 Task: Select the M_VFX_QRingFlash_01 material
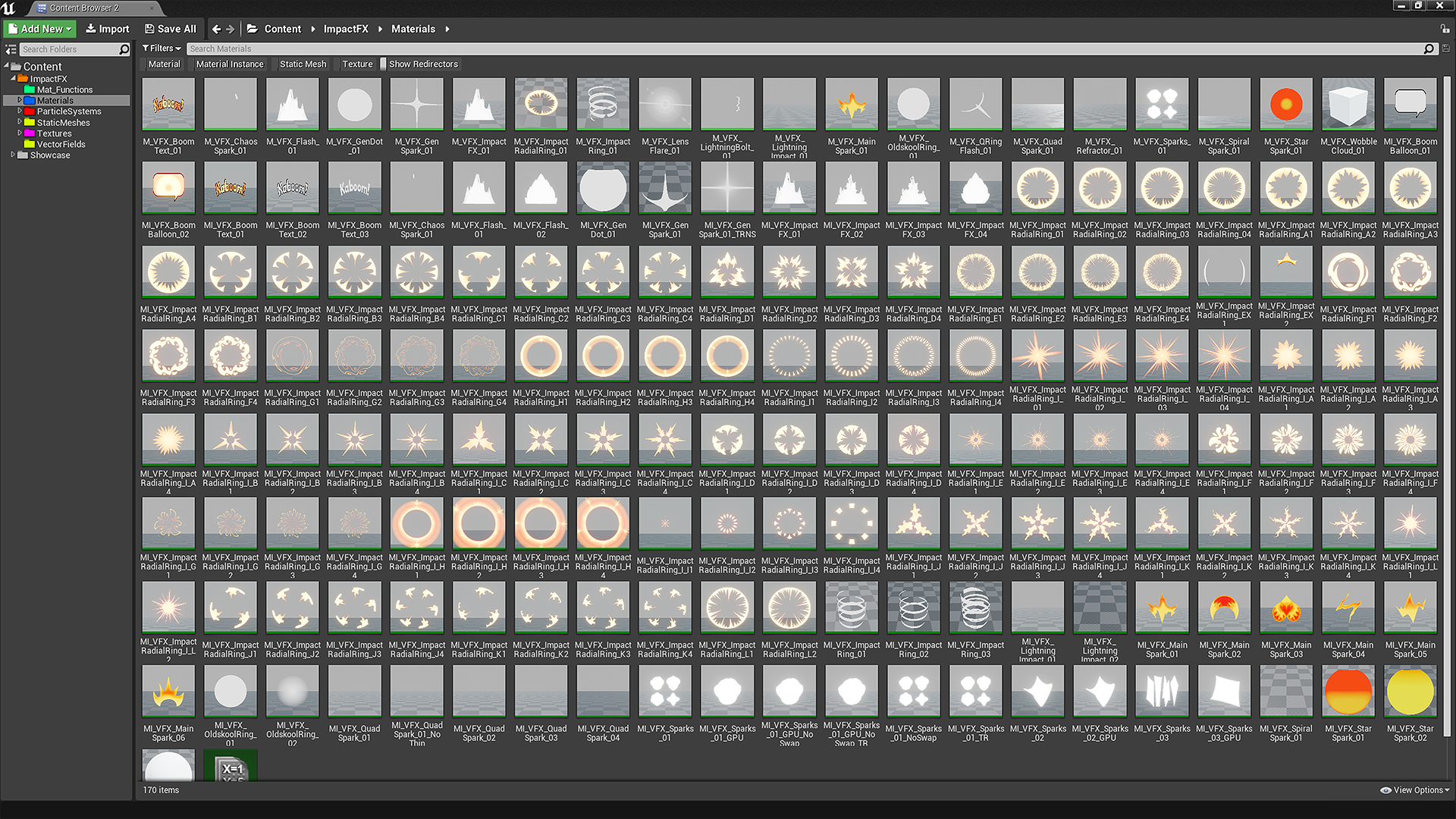click(x=976, y=116)
